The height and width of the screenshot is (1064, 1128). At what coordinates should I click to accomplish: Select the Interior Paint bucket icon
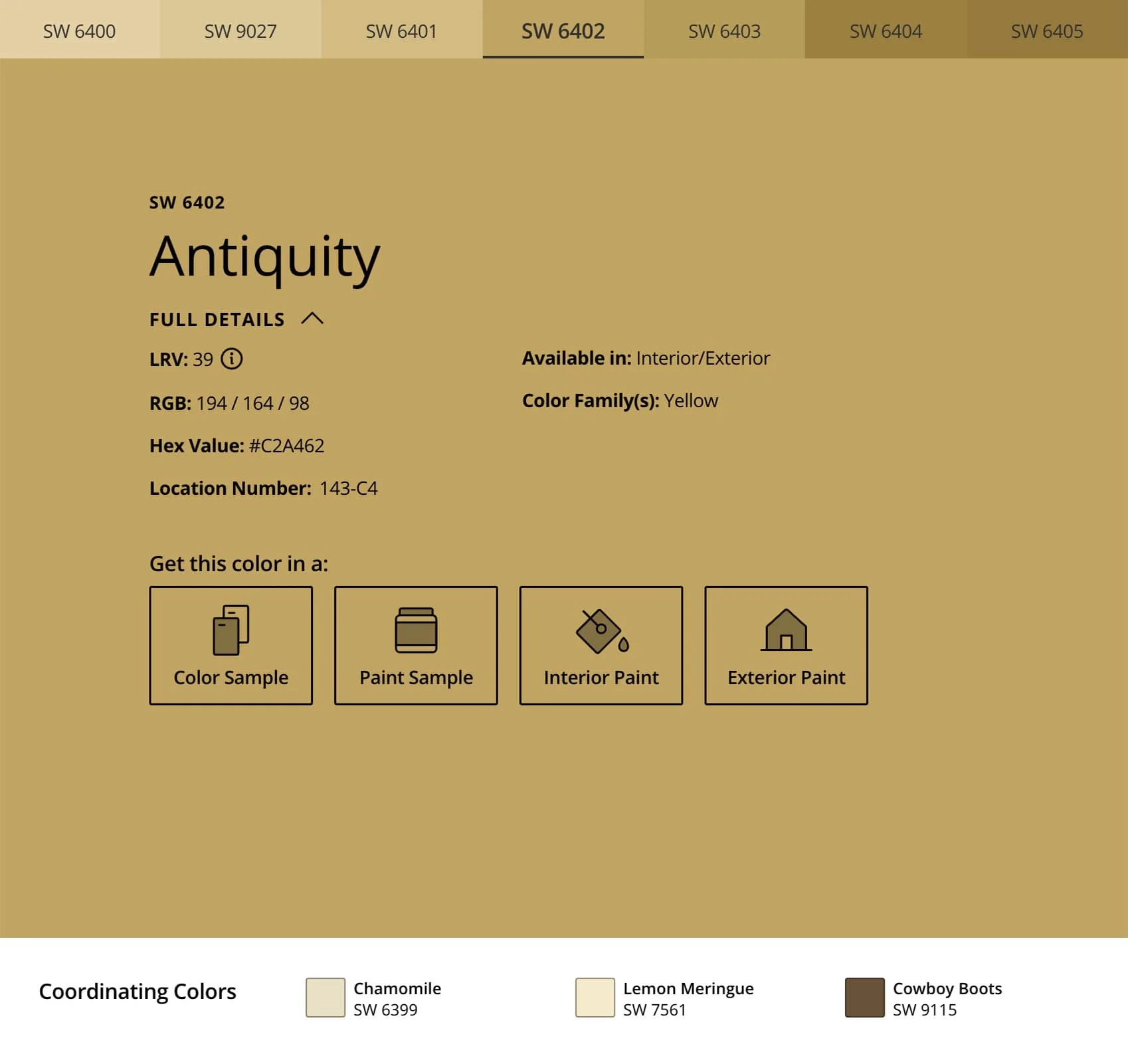(x=598, y=627)
